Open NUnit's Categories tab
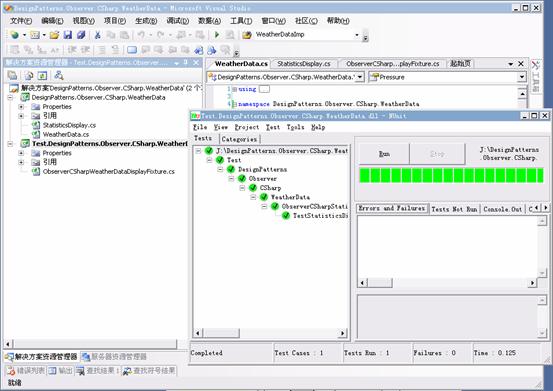This screenshot has width=553, height=391. (x=239, y=139)
